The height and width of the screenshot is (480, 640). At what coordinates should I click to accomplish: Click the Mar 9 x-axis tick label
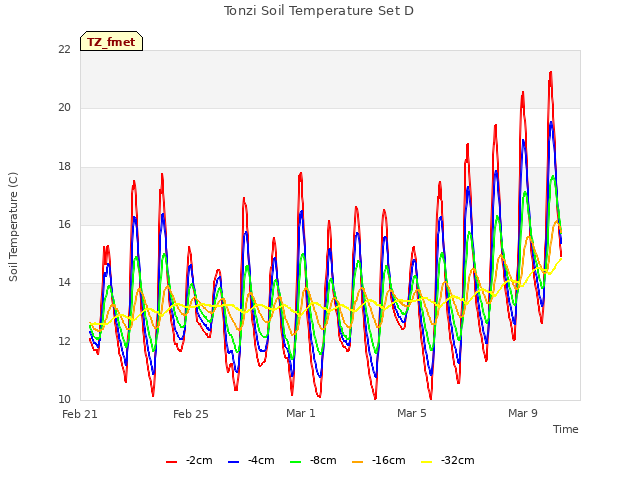pos(523,413)
